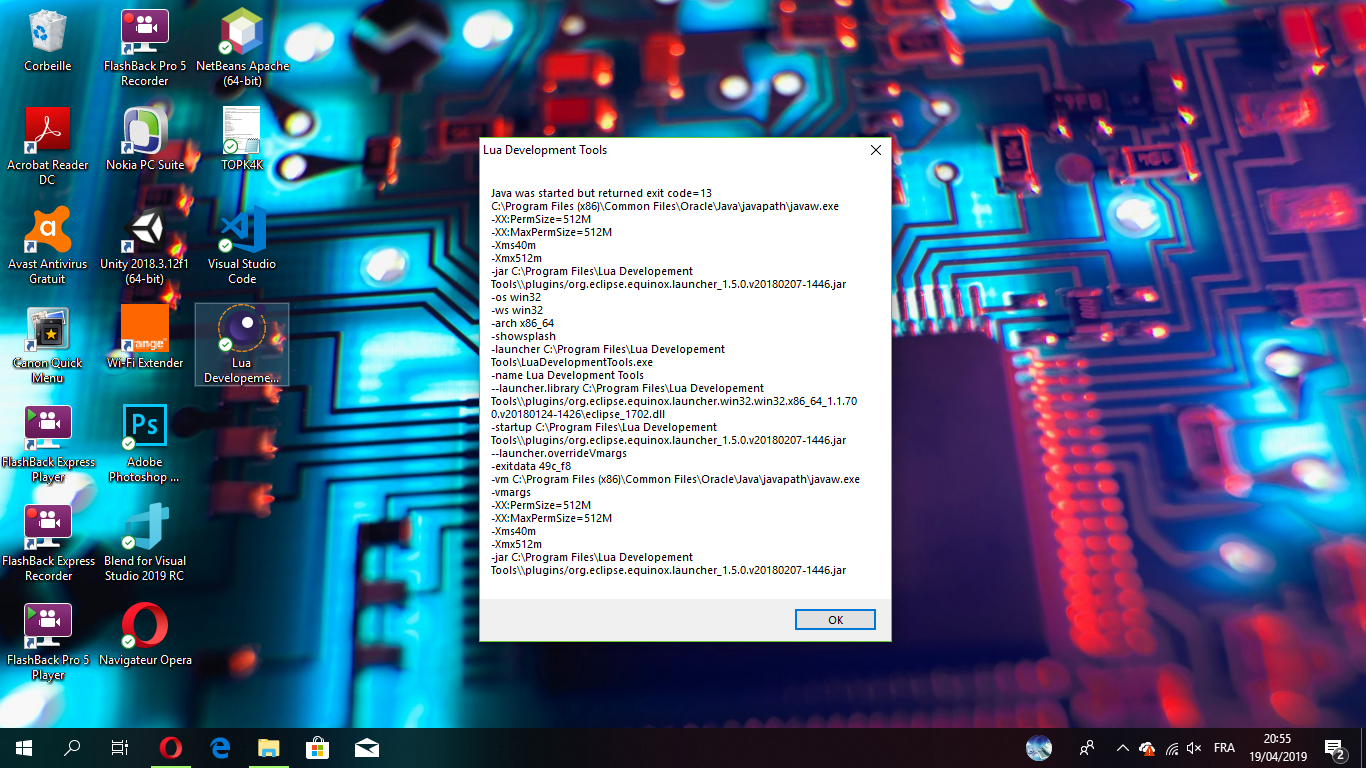Select Wi-Fi Extender desktop icon
This screenshot has width=1366, height=768.
145,338
